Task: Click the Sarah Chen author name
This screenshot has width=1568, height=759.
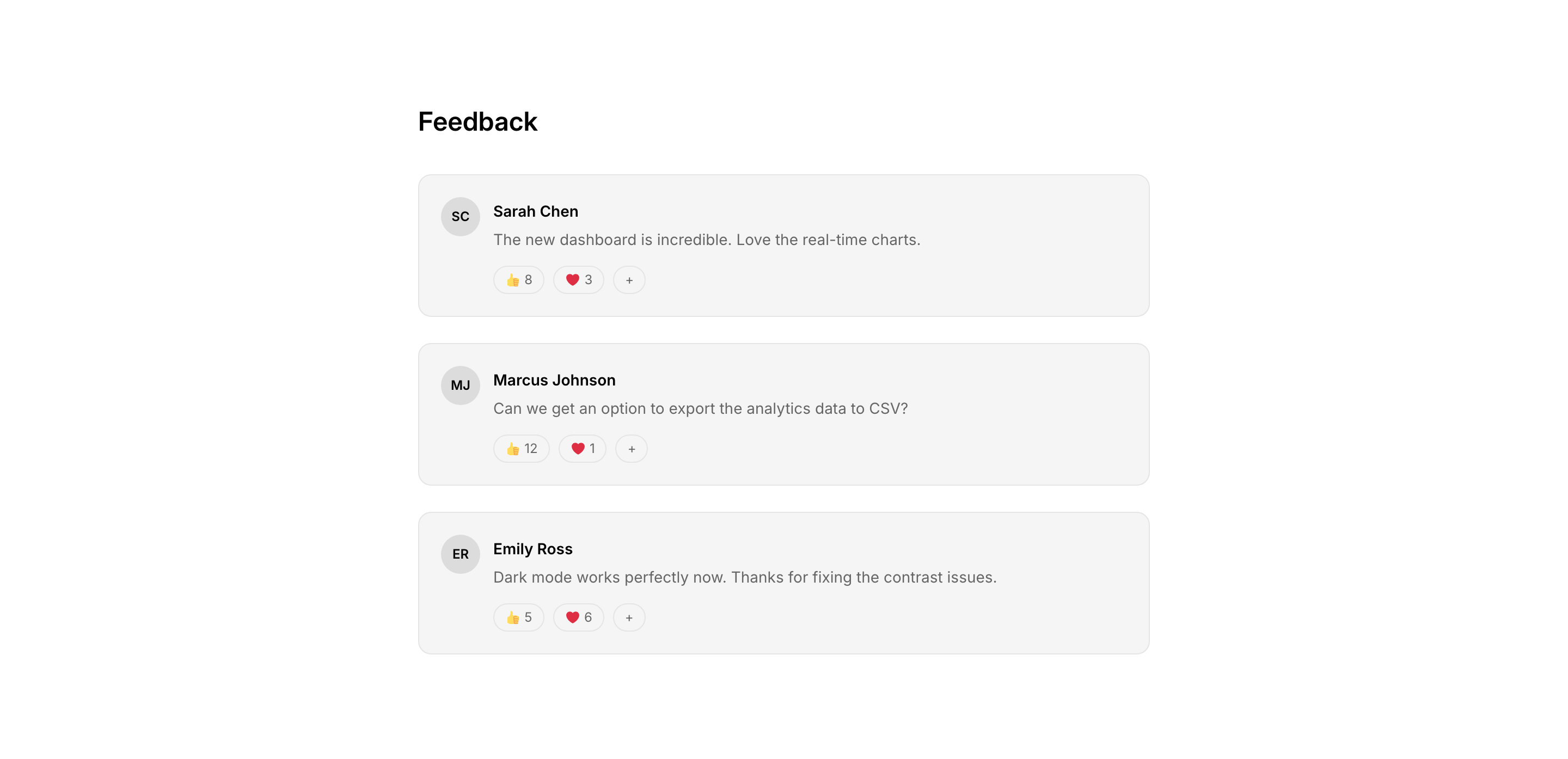Action: 535,211
